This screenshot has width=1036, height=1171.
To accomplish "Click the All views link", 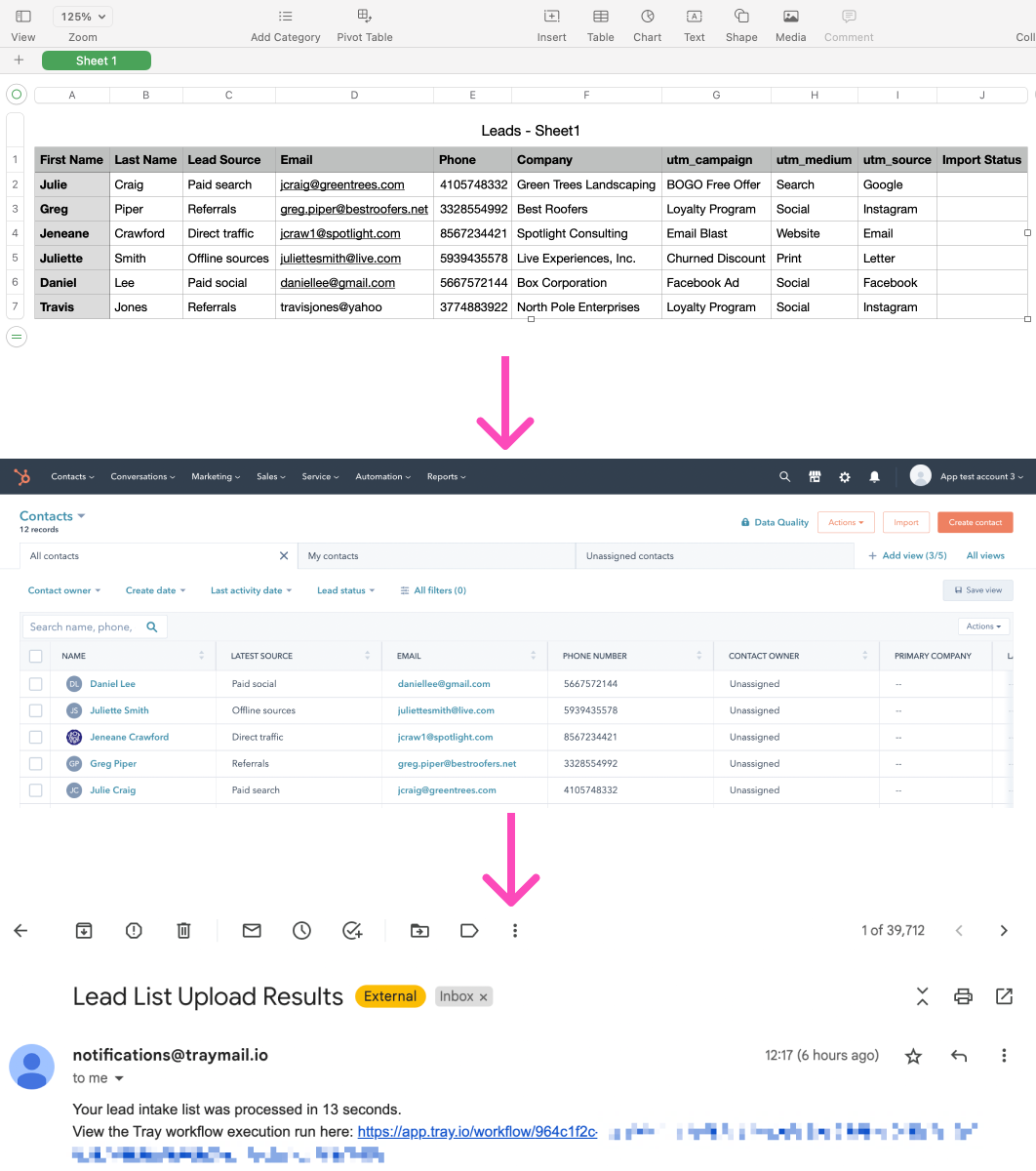I will pyautogui.click(x=985, y=555).
